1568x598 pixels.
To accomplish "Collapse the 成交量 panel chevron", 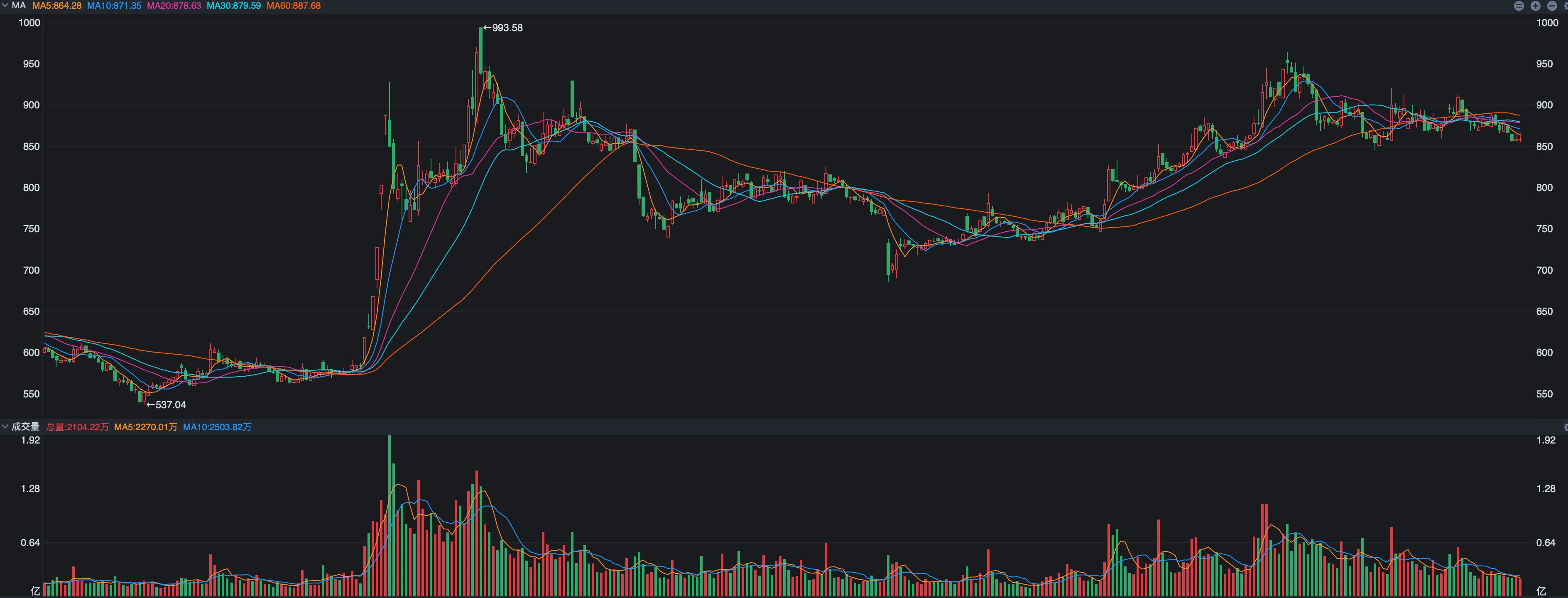I will pyautogui.click(x=5, y=427).
